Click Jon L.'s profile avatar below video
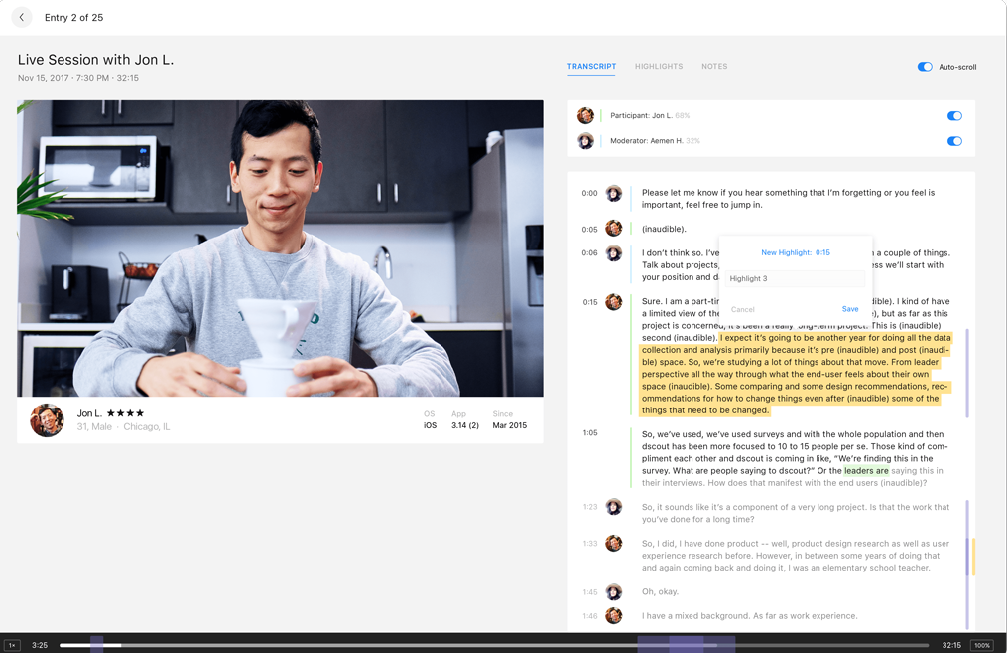The width and height of the screenshot is (1007, 653). point(47,420)
